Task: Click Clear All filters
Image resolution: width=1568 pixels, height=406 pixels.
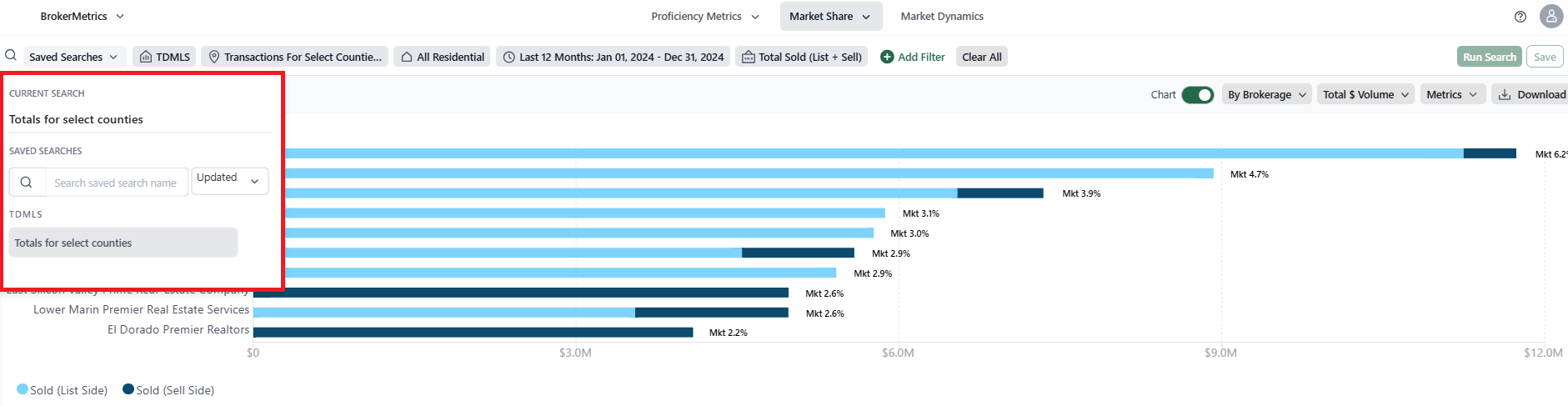Action: coord(982,57)
